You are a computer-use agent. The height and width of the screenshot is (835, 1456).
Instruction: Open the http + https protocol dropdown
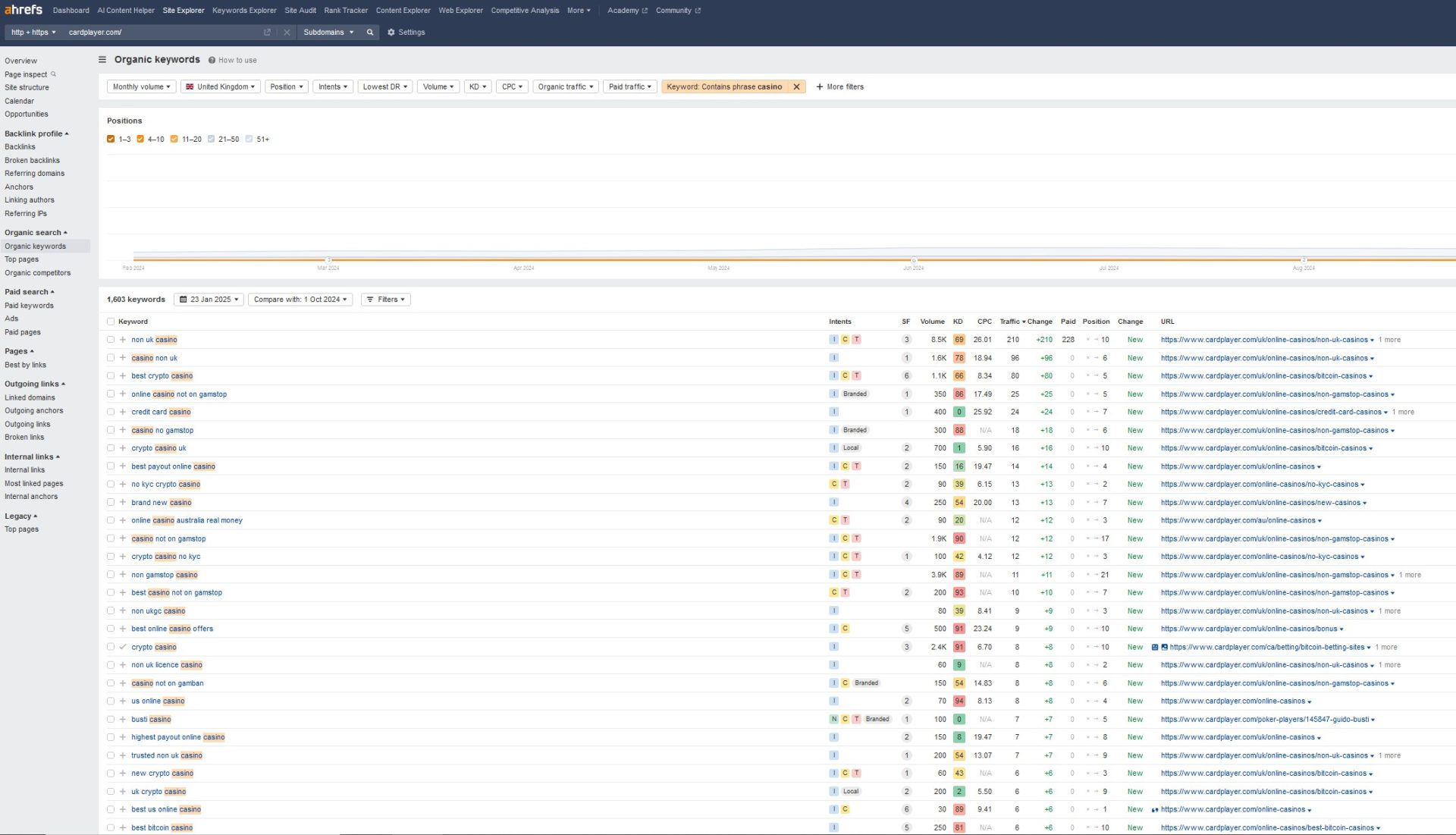point(33,32)
